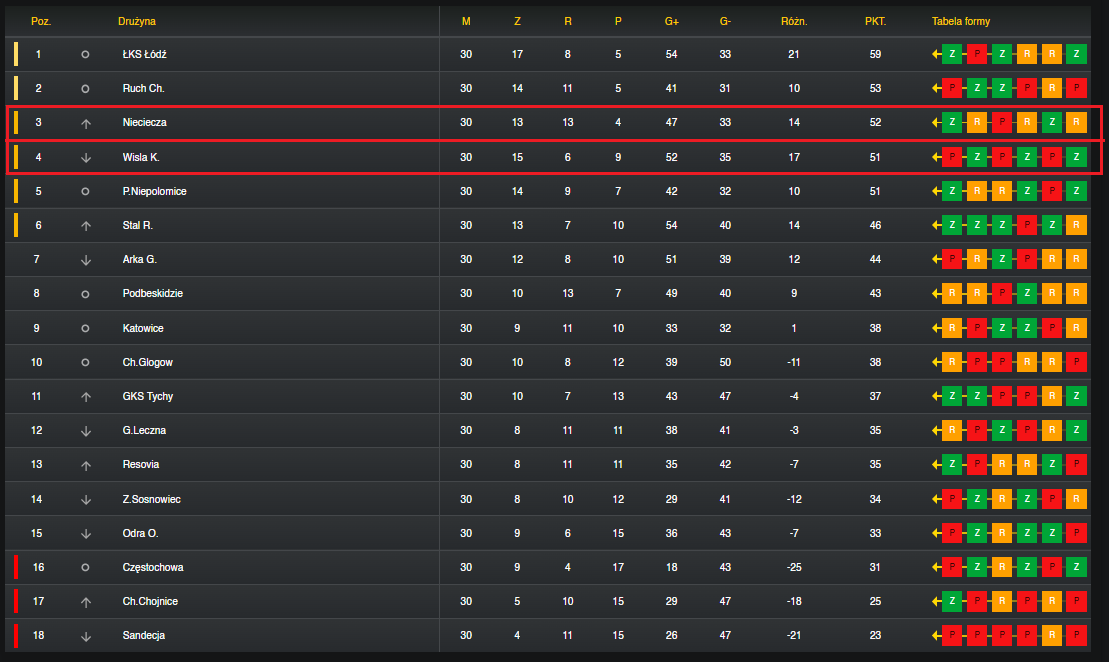
Task: Click the up arrow beside Ch.Chojnice
Action: tap(86, 602)
